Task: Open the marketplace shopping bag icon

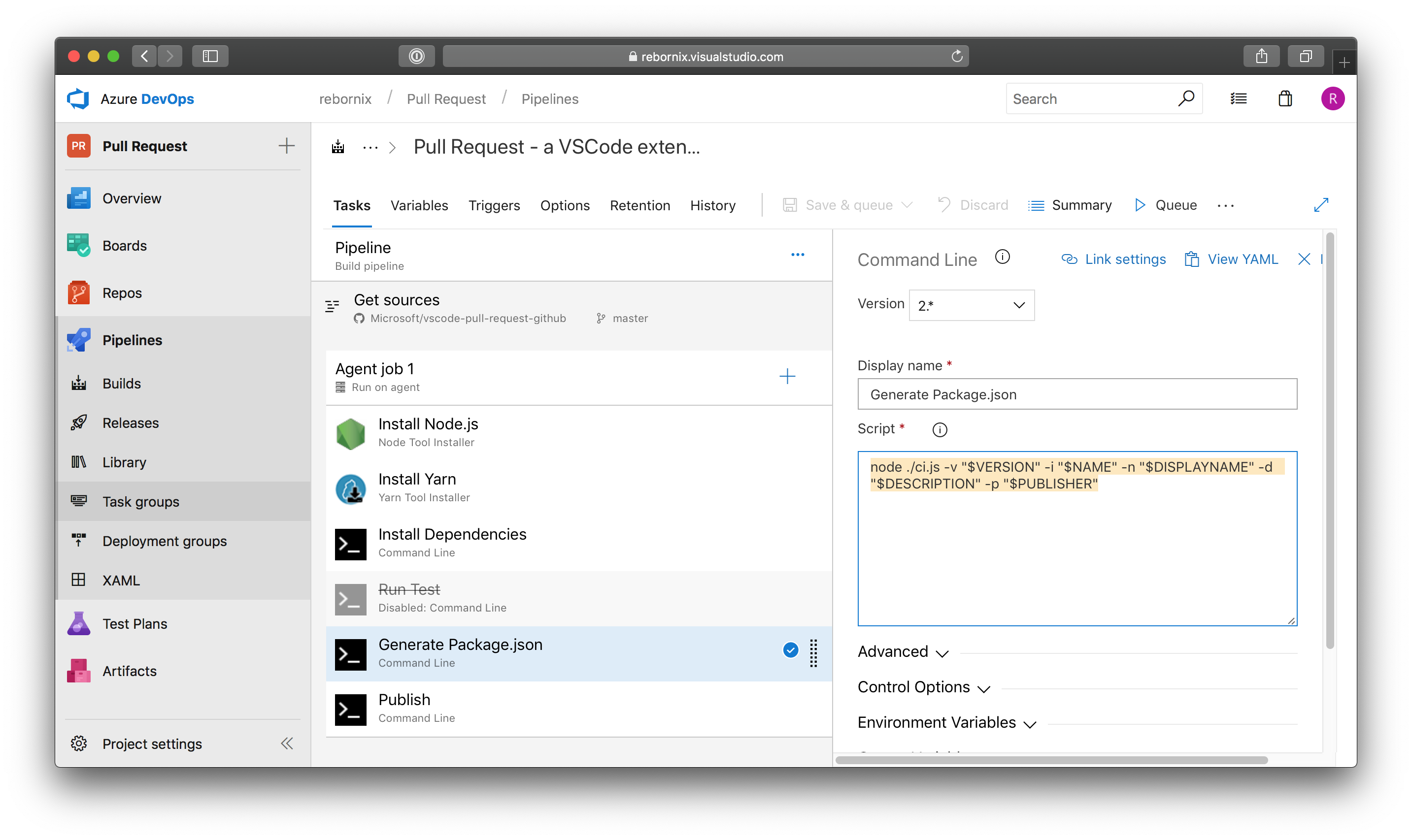Action: [1285, 98]
